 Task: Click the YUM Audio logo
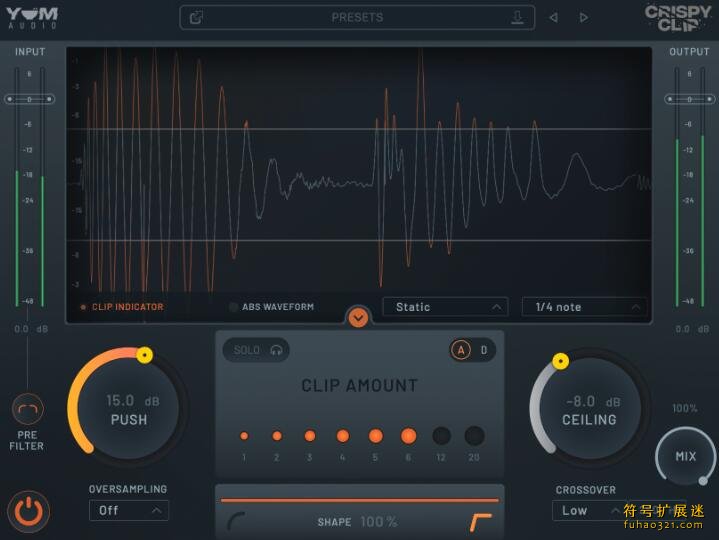[32, 18]
